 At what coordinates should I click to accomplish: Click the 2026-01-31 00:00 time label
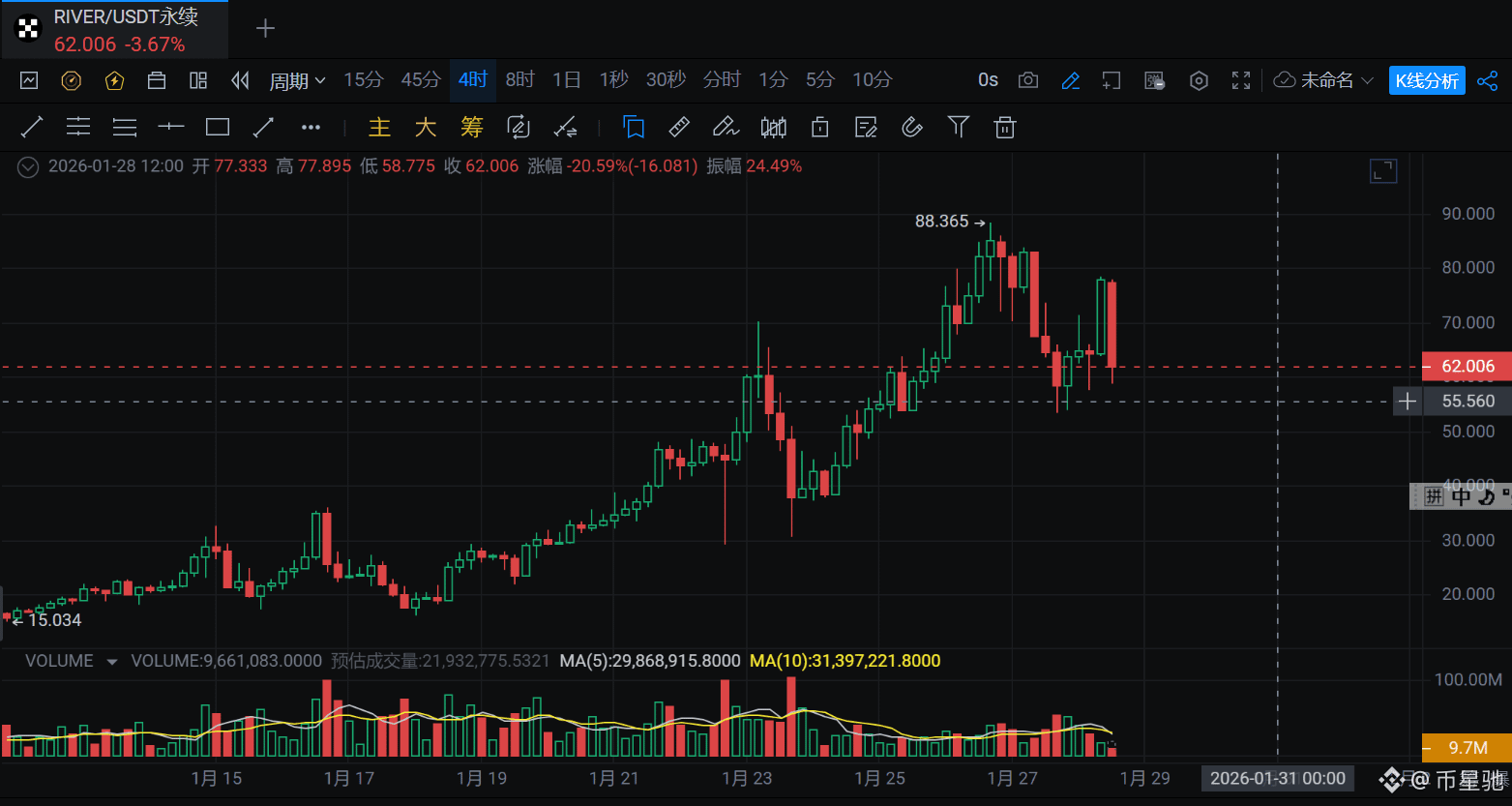1278,778
